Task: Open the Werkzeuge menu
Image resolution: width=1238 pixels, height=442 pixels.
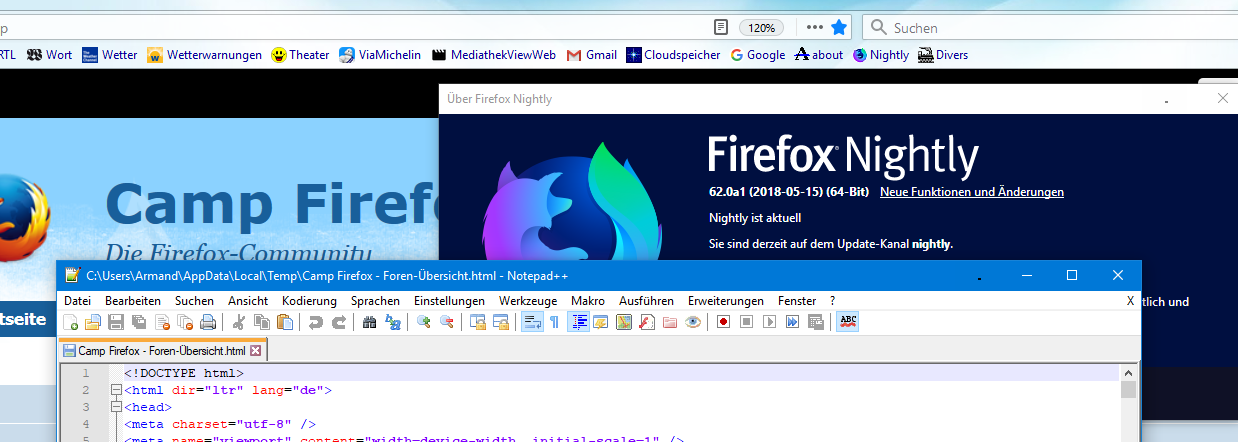Action: click(x=528, y=300)
